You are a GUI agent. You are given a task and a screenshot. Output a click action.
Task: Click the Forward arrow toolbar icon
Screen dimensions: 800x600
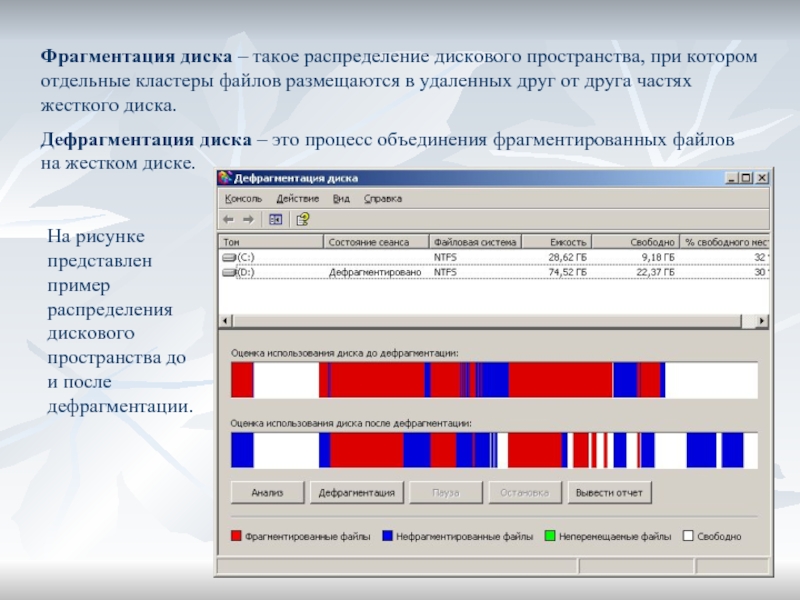pyautogui.click(x=248, y=219)
